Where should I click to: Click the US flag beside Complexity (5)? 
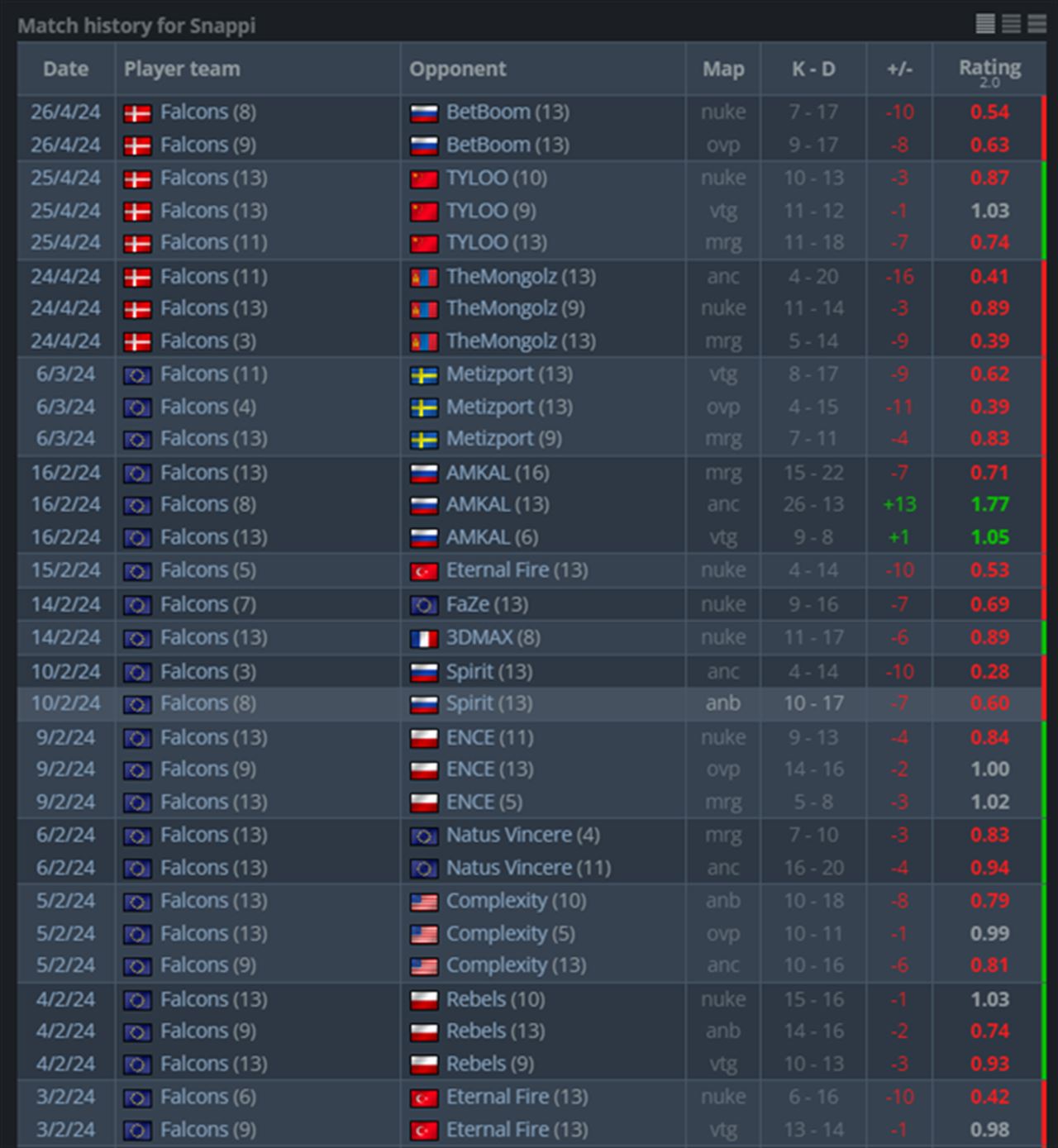point(424,935)
